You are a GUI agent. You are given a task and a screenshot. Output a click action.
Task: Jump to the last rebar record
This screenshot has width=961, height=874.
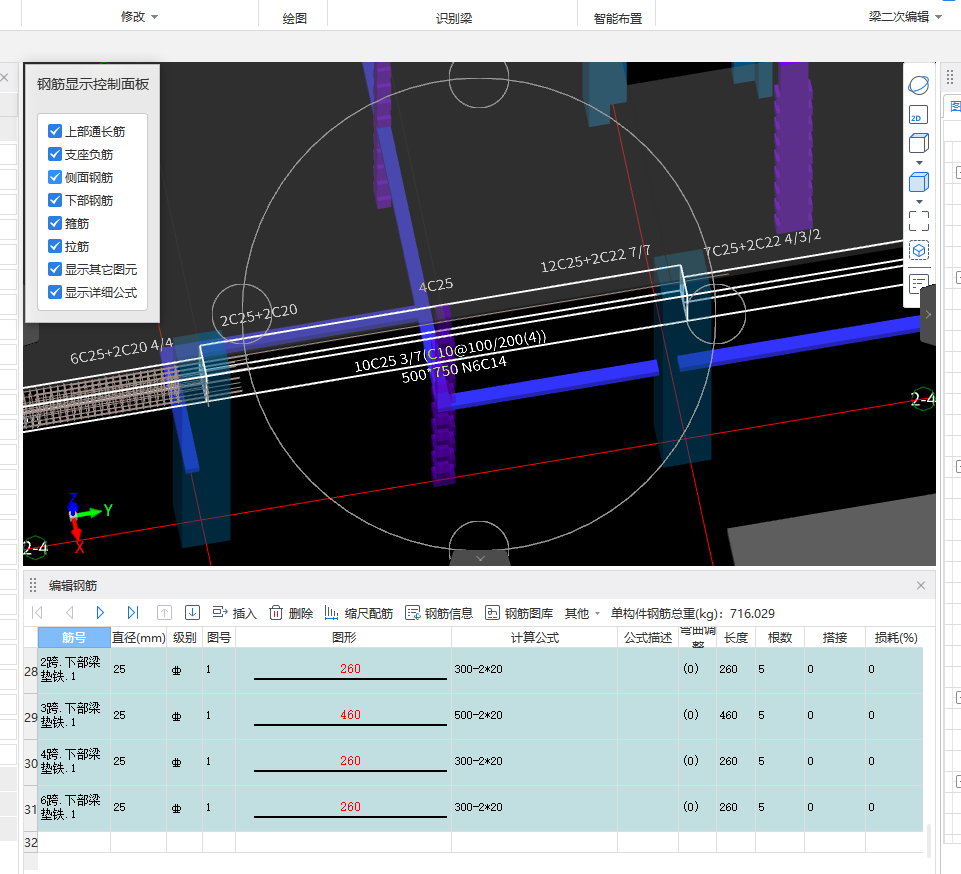[132, 612]
